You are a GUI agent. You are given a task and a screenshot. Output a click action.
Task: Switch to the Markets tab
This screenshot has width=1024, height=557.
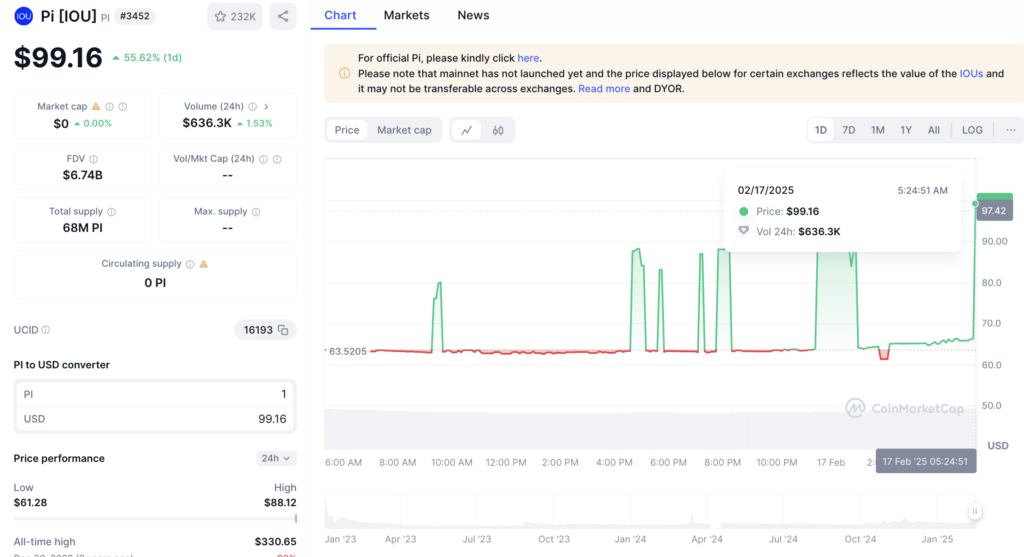click(x=406, y=15)
